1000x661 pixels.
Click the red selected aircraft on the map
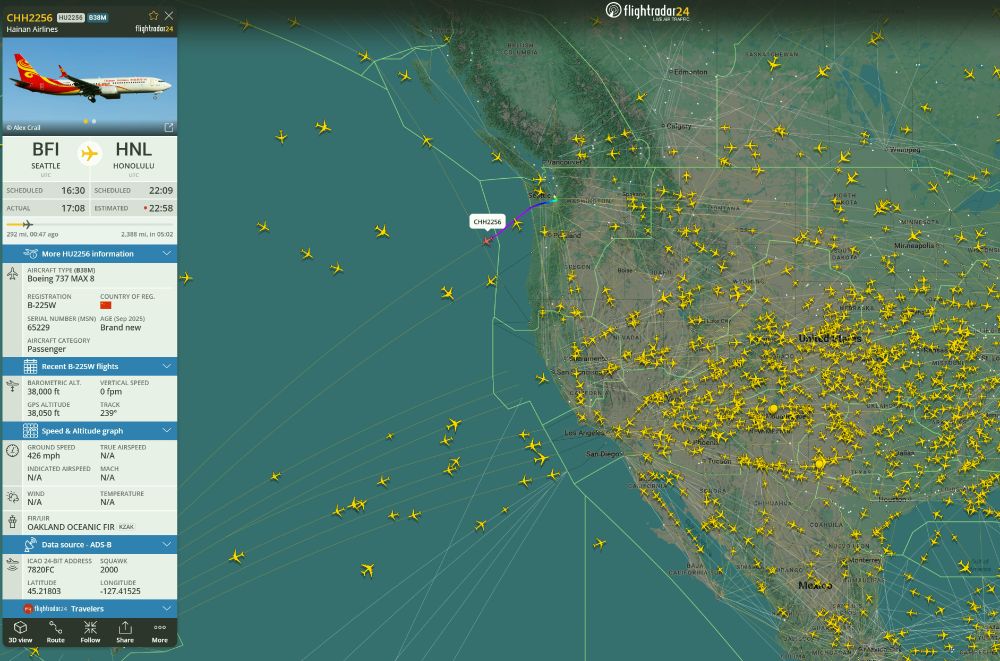coord(487,241)
